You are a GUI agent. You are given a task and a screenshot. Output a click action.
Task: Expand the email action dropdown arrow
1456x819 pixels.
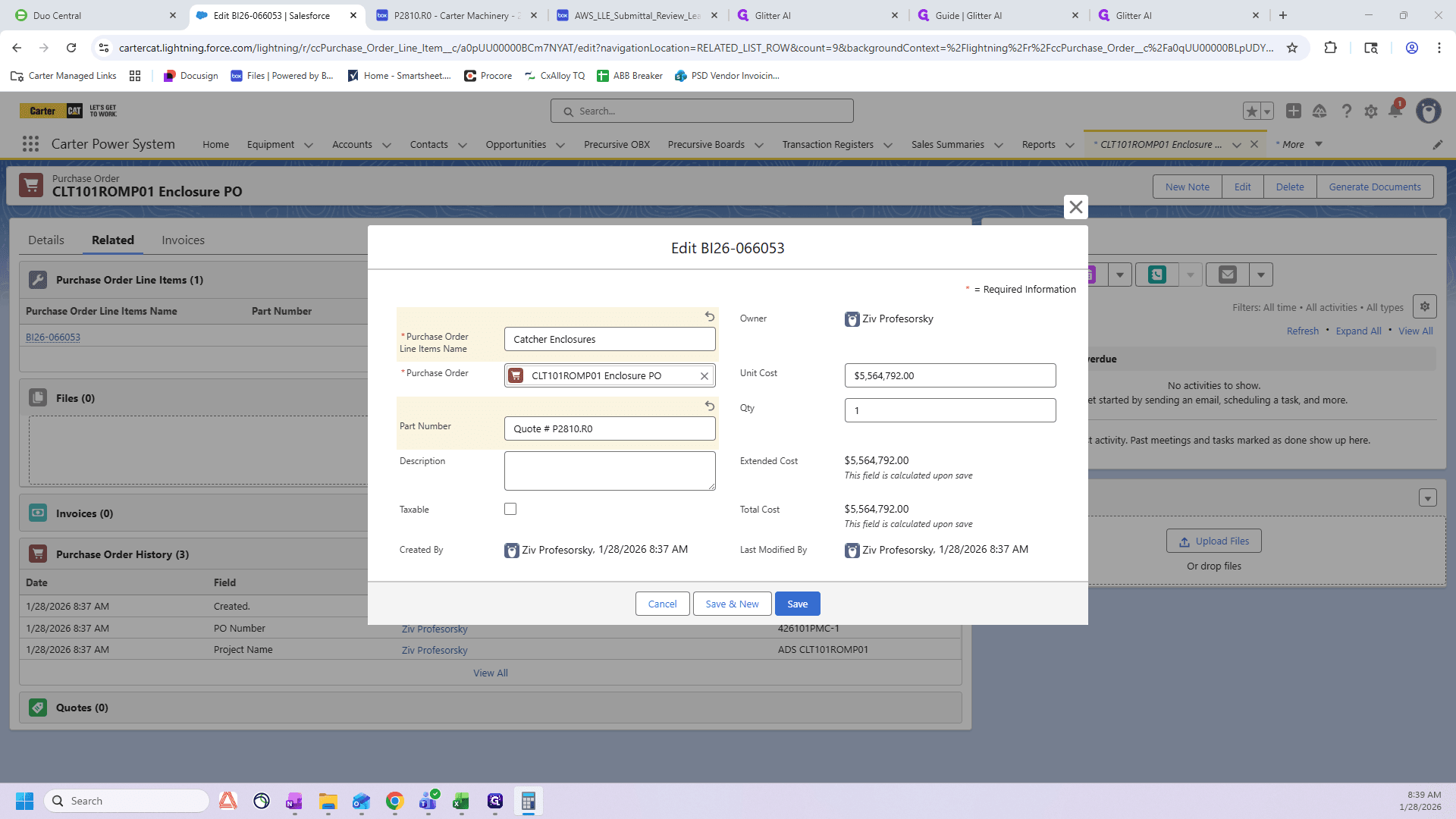tap(1261, 275)
